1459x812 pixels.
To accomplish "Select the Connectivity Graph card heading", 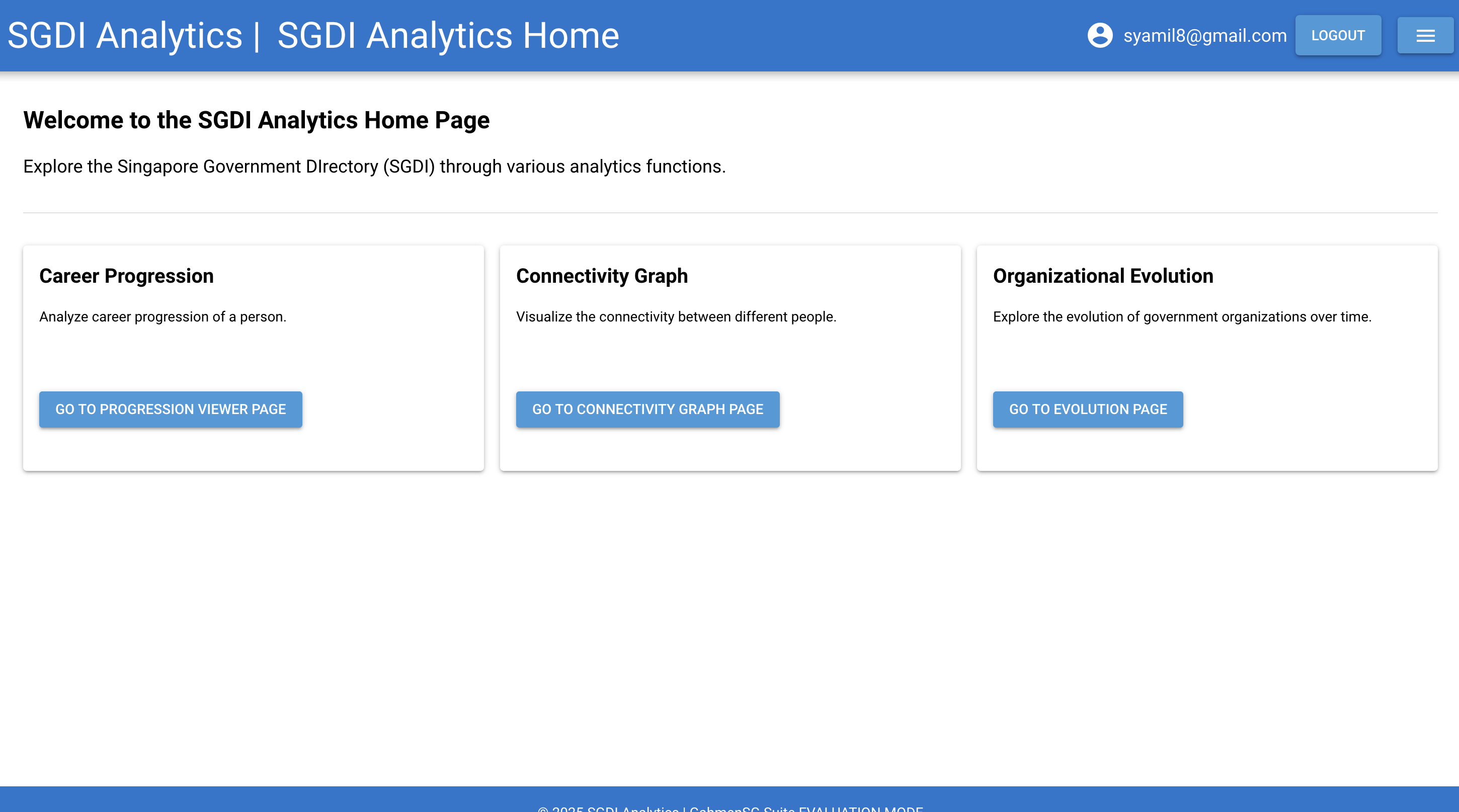I will click(x=602, y=276).
